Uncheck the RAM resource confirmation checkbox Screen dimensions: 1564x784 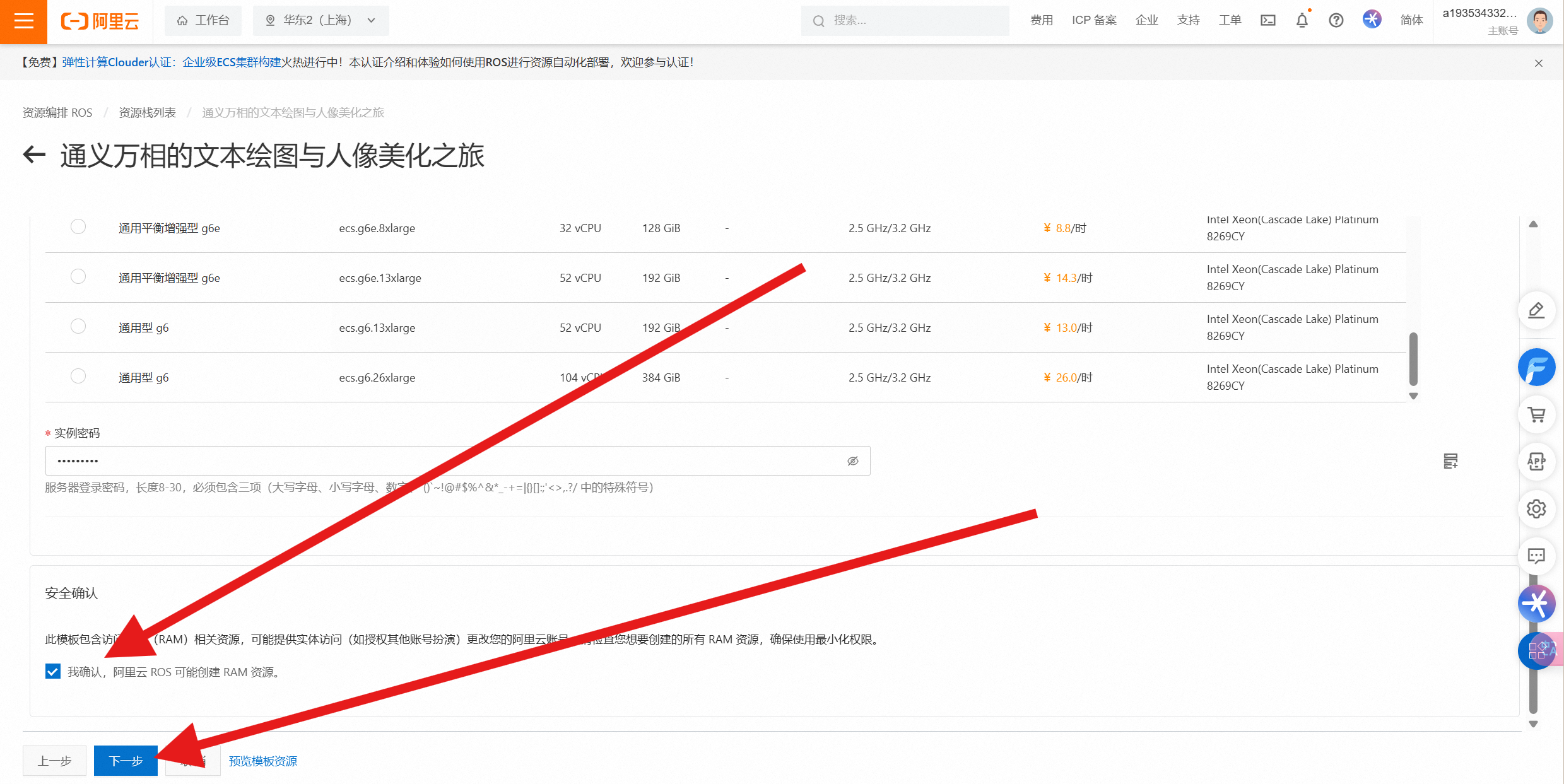(53, 672)
